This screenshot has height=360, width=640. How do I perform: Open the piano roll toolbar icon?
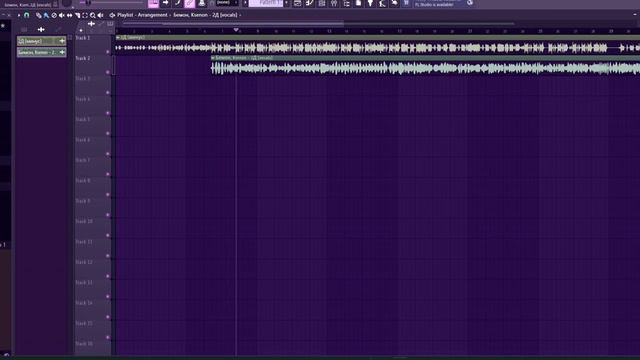point(310,3)
